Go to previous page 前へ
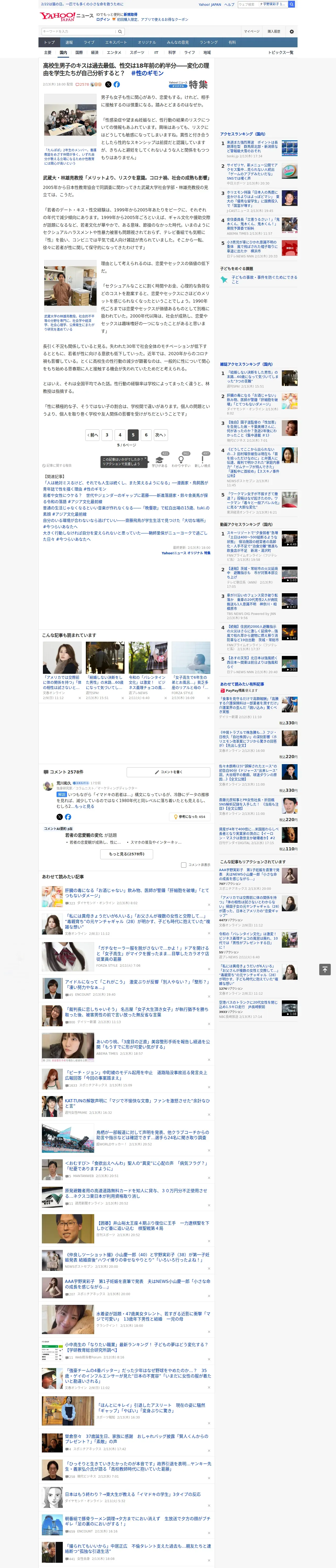This screenshot has height=1568, width=336. [x=92, y=435]
